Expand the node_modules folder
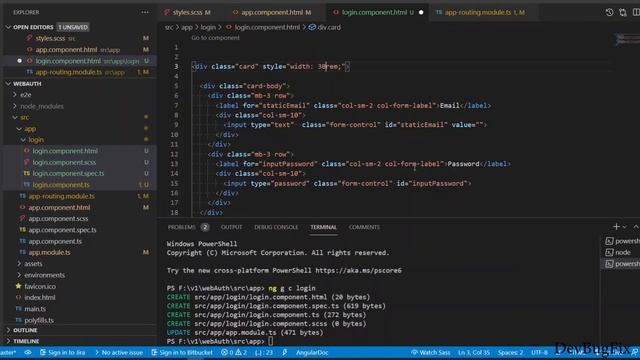 pos(42,106)
